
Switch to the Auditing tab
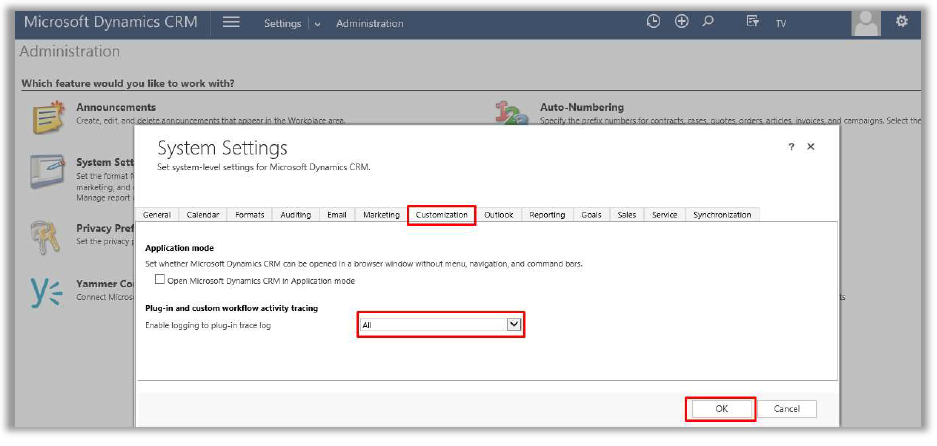[x=295, y=215]
